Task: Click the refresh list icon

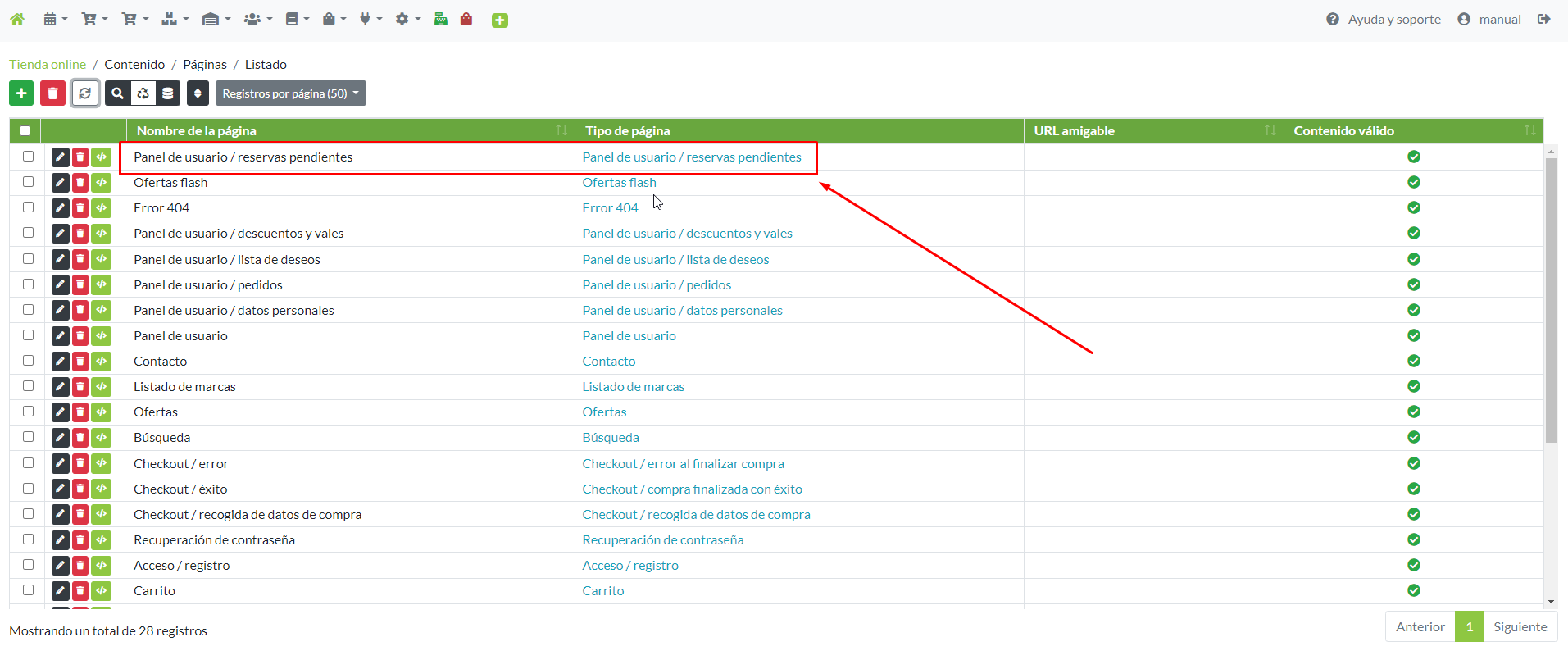Action: pos(85,93)
